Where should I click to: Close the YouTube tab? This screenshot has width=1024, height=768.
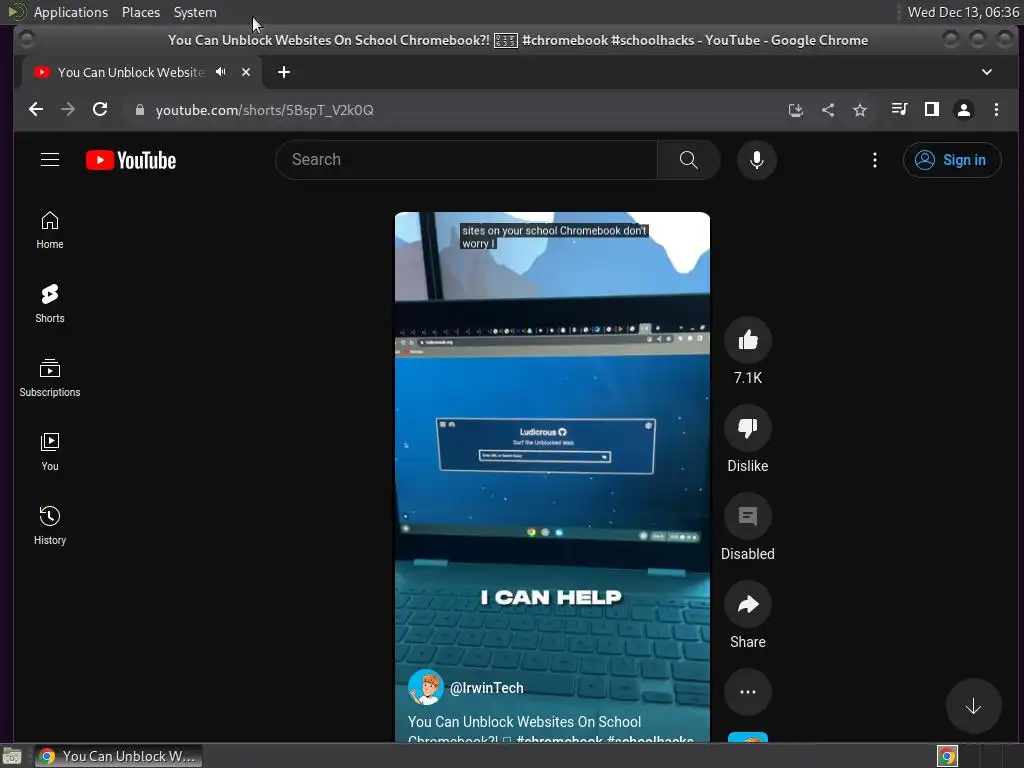coord(246,72)
